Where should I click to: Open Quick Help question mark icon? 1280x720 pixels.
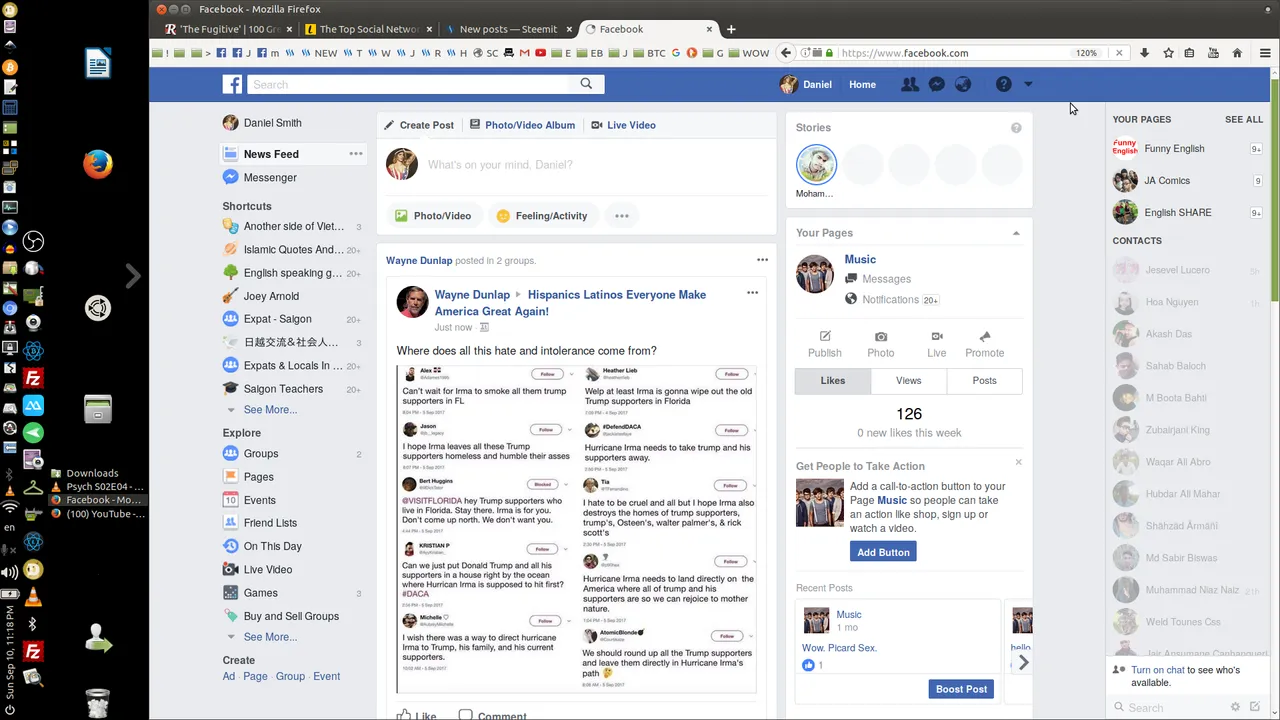coord(1004,85)
